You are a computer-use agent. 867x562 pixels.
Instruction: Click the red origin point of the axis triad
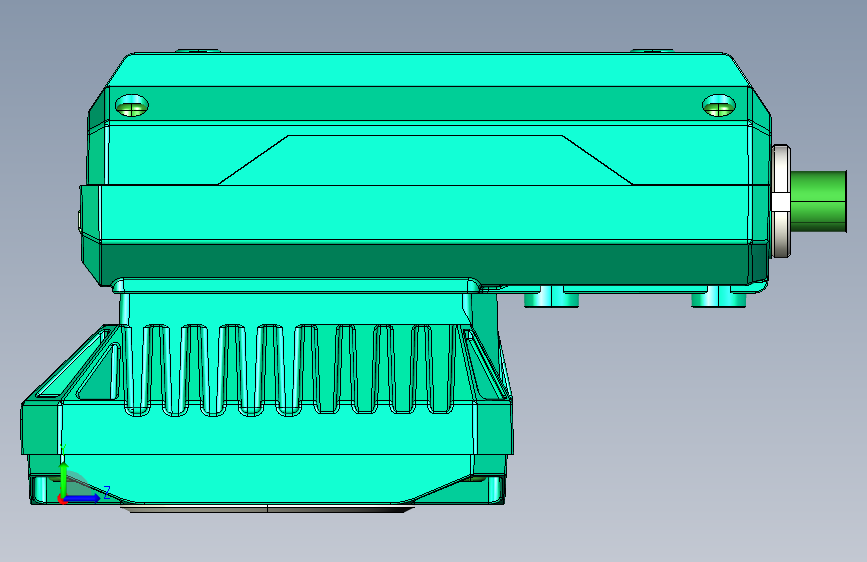61,499
